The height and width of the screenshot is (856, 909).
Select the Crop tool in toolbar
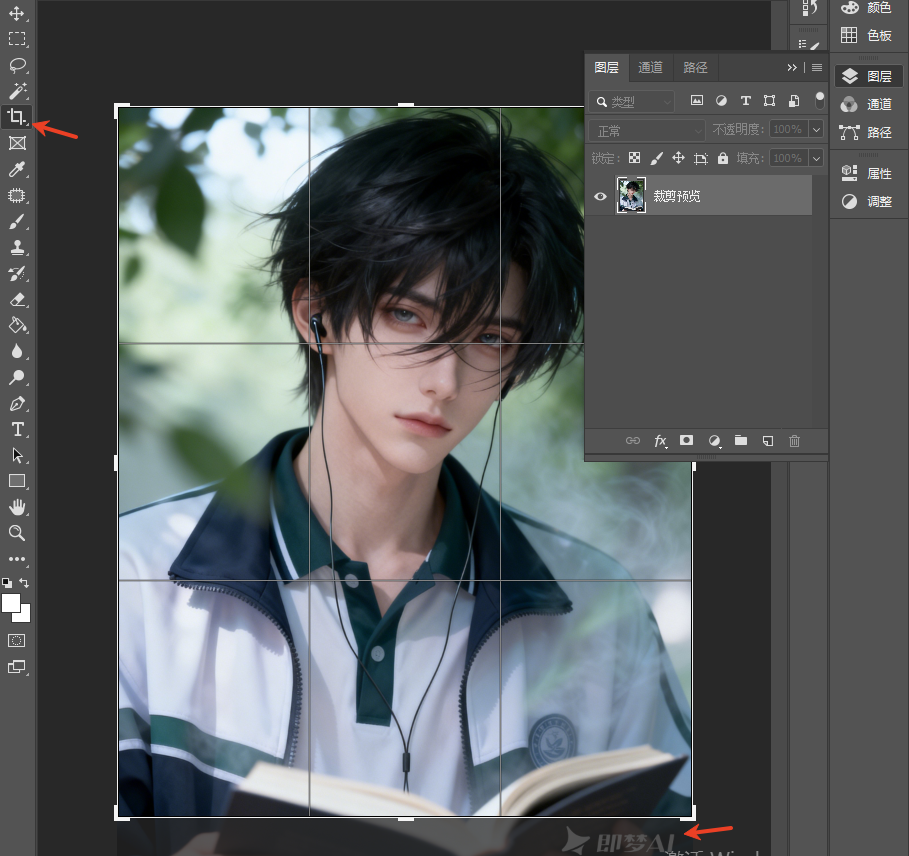coord(17,117)
